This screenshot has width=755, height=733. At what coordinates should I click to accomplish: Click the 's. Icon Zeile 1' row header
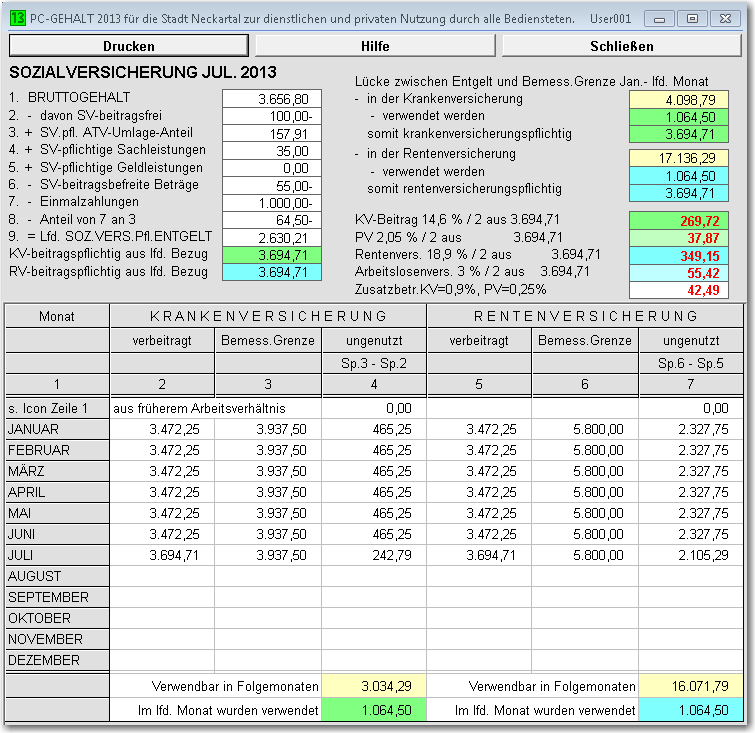tap(57, 408)
